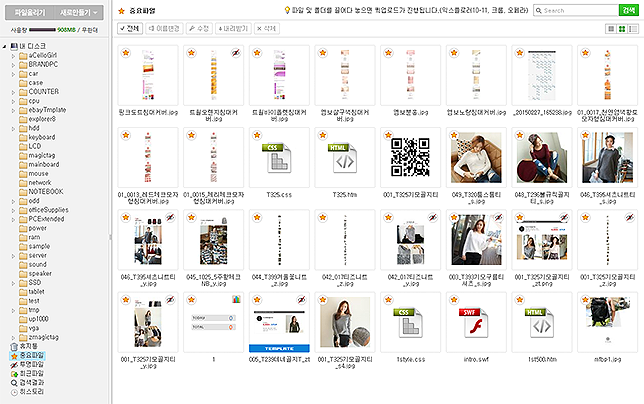Image resolution: width=644 pixels, height=404 pixels.
Task: Click hidden-eye icon on 042_017 _y.jpg
Action: pos(433,217)
